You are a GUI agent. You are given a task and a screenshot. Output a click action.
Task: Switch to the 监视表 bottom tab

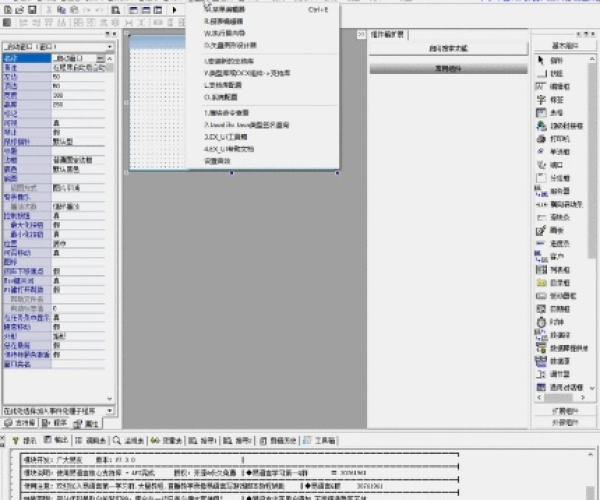pyautogui.click(x=129, y=441)
